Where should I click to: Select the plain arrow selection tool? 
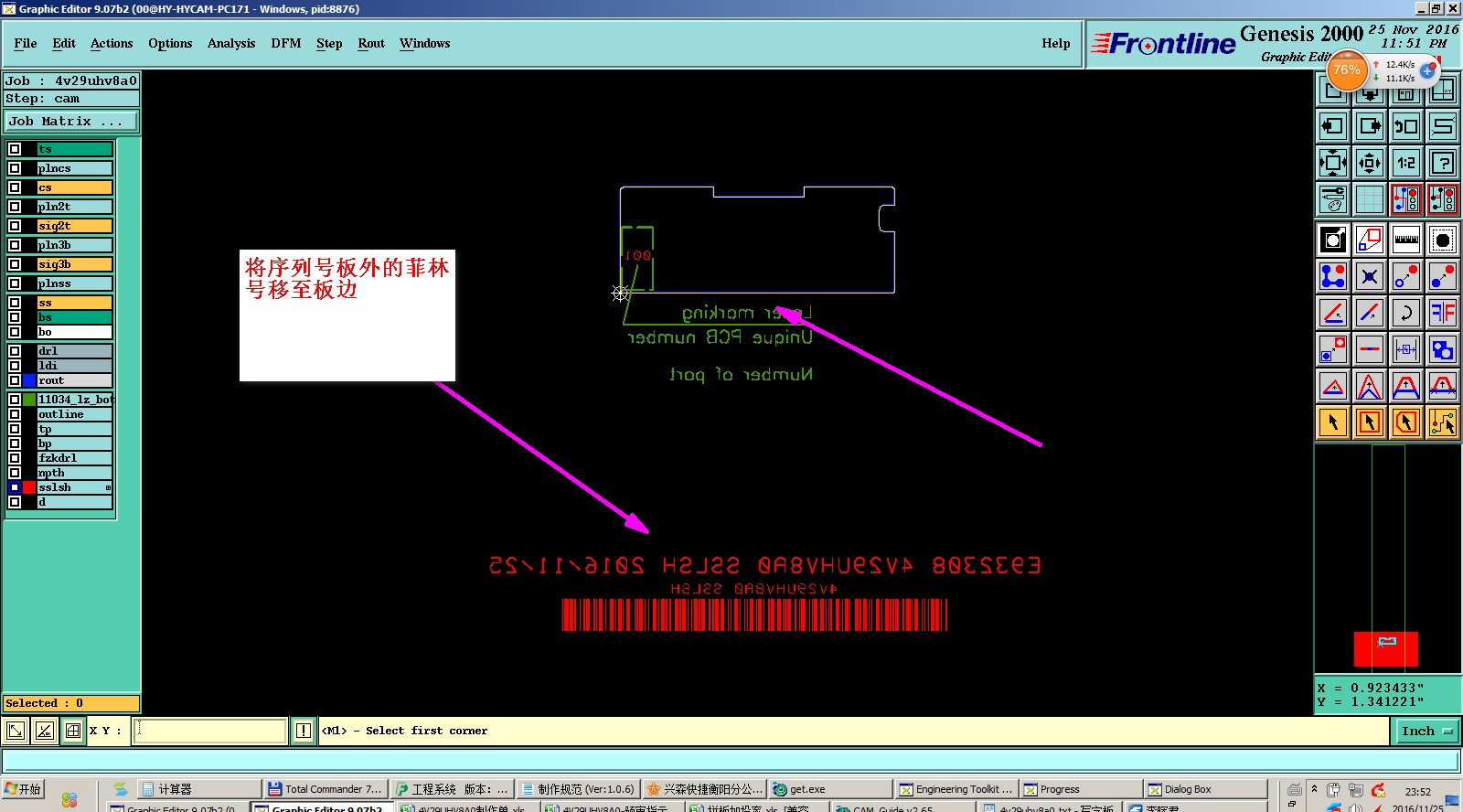click(x=1333, y=422)
